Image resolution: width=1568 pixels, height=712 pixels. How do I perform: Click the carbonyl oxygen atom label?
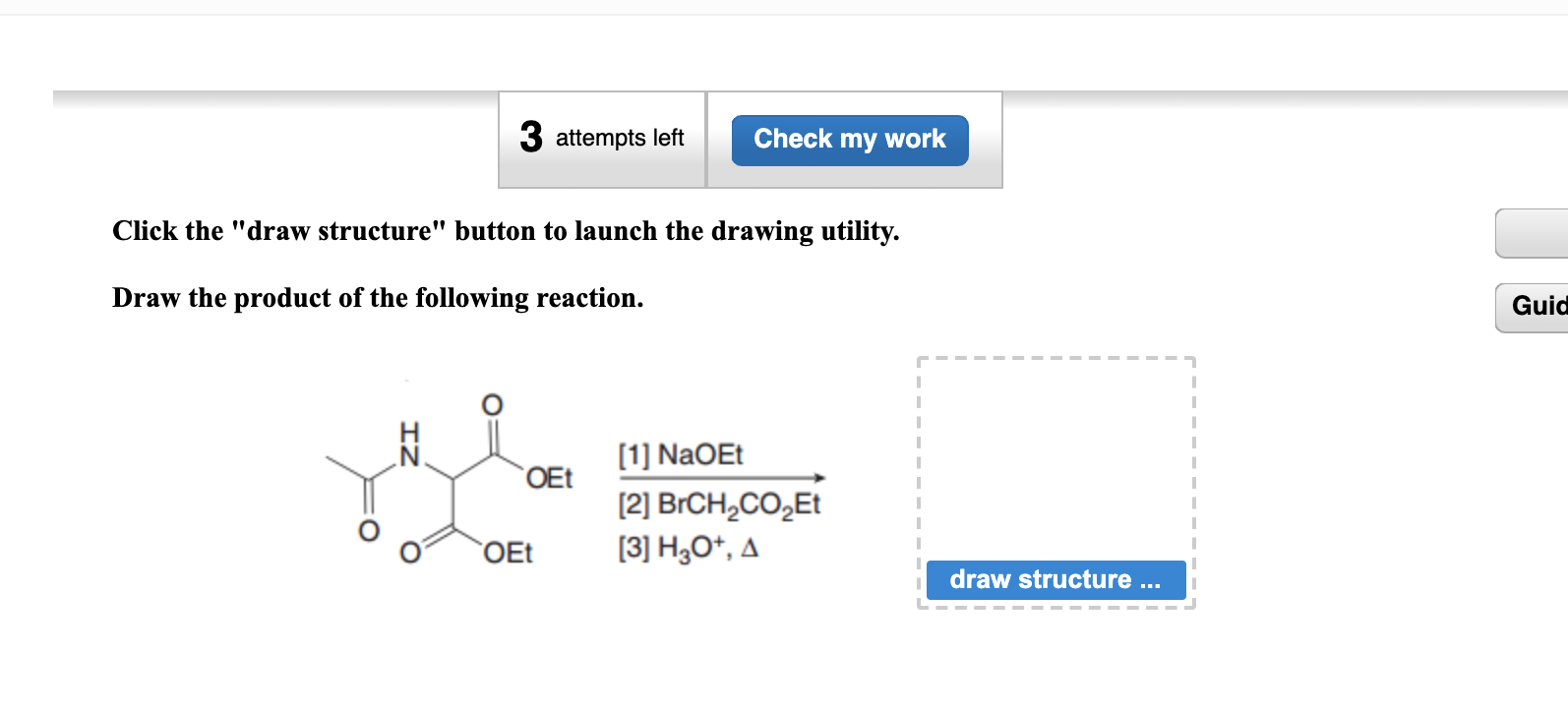coord(491,404)
